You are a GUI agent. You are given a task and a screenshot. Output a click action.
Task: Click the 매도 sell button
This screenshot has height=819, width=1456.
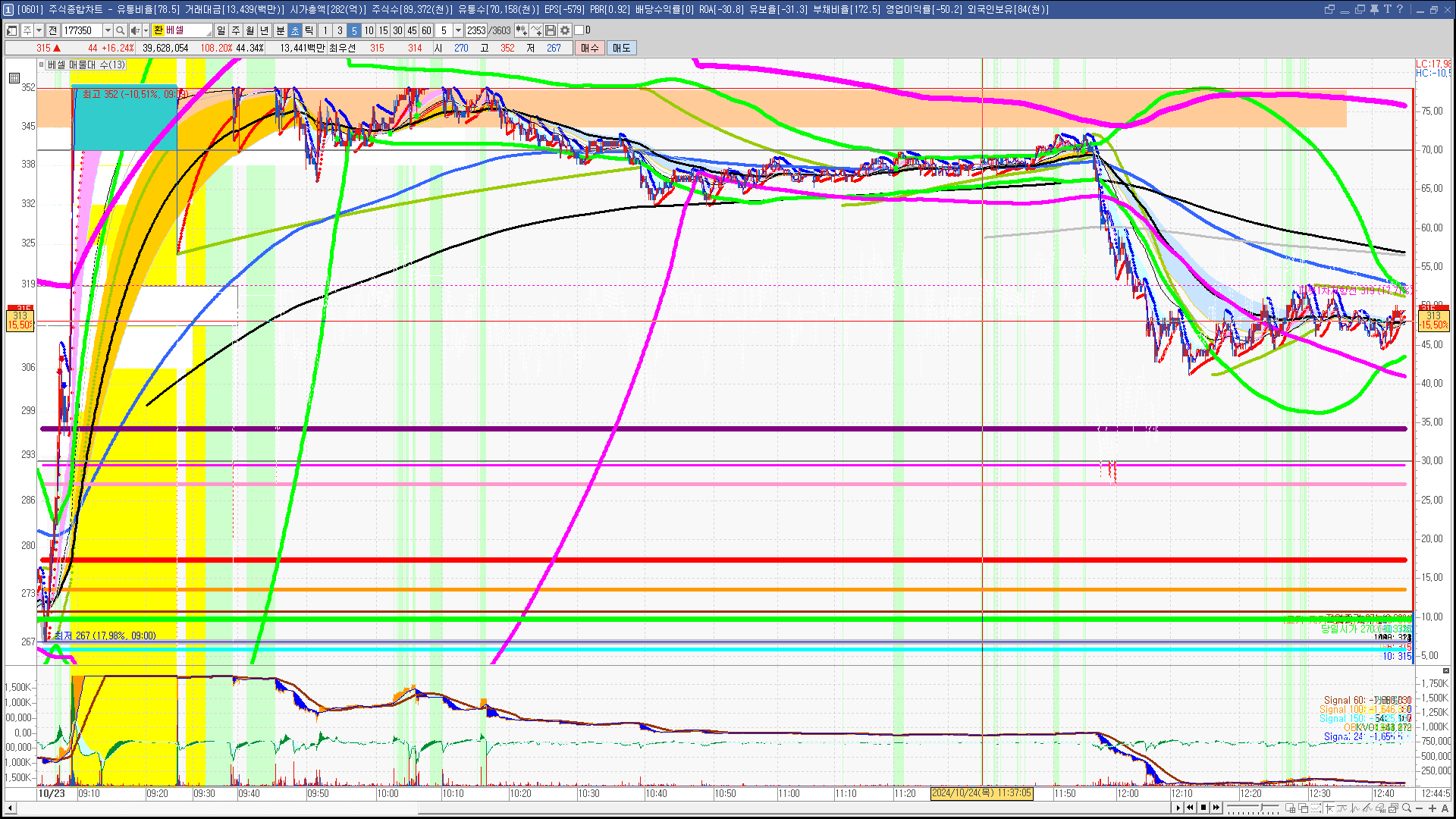[x=622, y=48]
